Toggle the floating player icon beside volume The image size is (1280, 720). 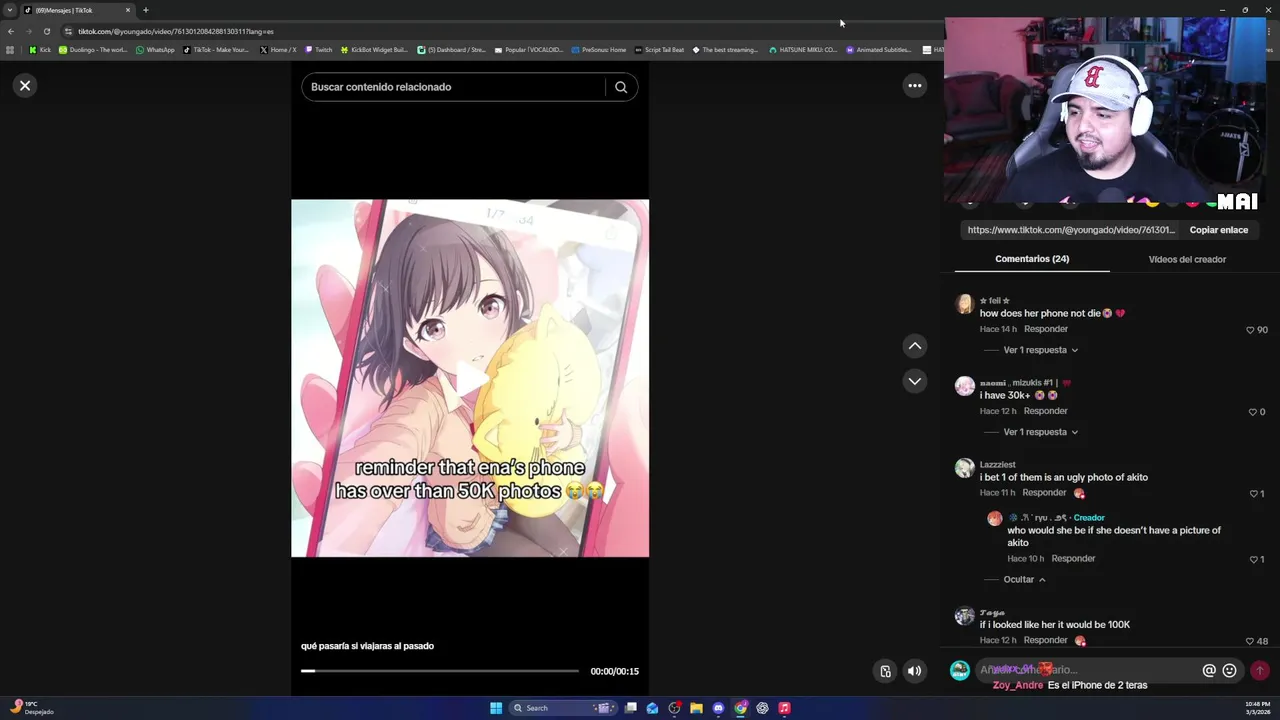tap(885, 671)
